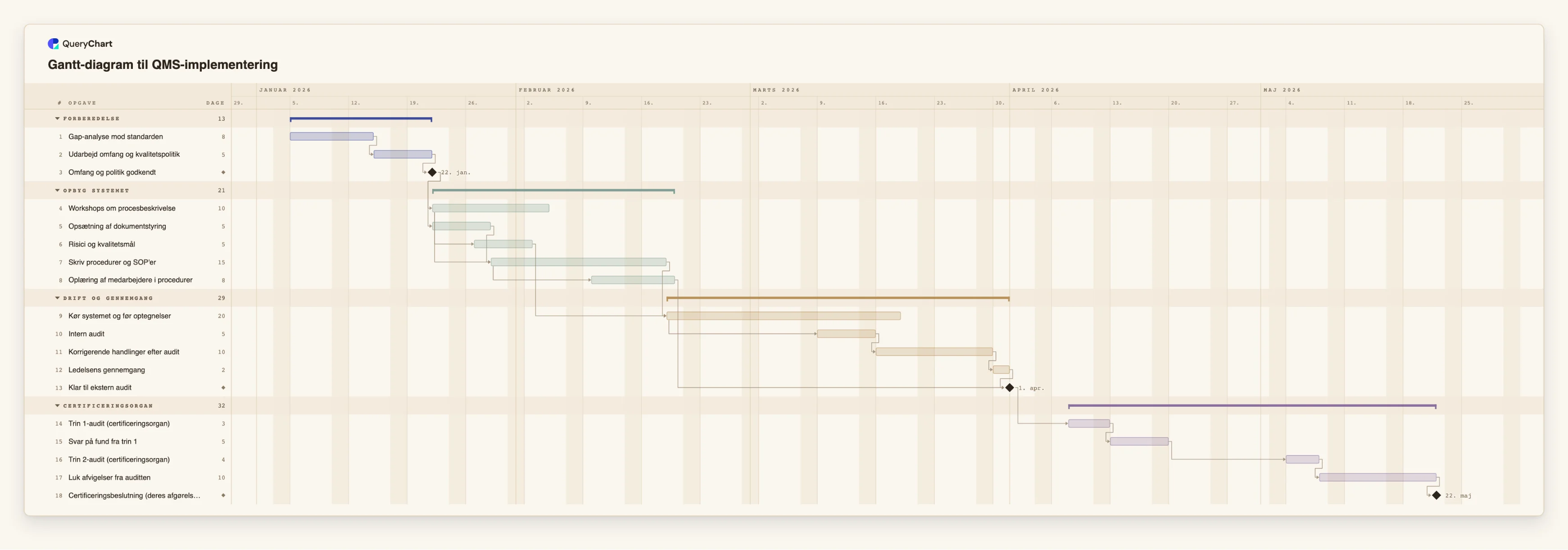Click the 'Ledelsens gennemgang' row label
Screen dimensions: 1568x550
107,370
